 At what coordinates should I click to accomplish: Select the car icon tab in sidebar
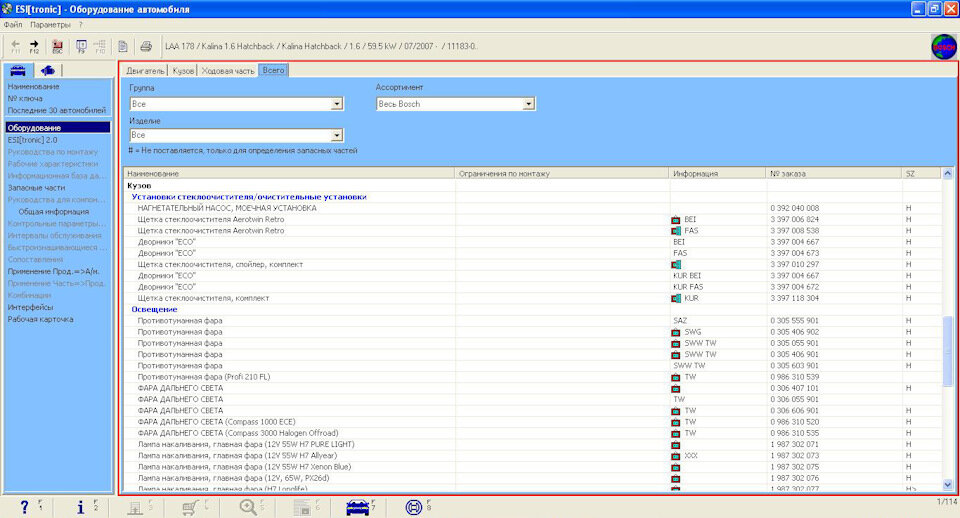tap(18, 70)
